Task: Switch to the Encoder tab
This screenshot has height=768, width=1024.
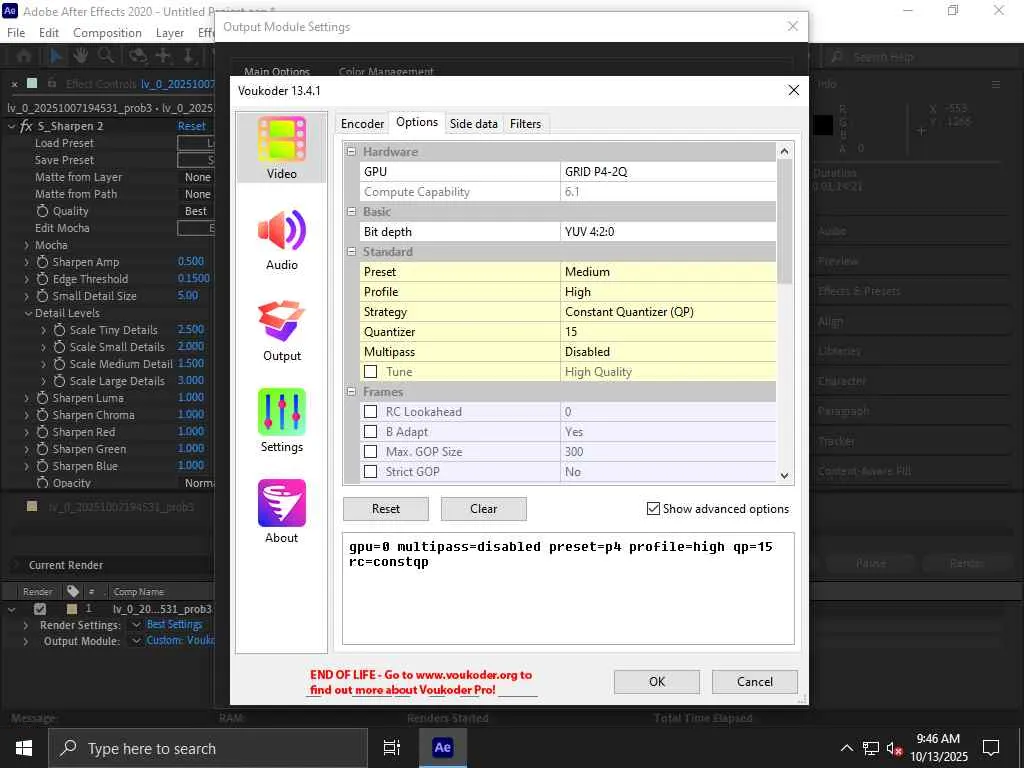Action: click(x=362, y=123)
